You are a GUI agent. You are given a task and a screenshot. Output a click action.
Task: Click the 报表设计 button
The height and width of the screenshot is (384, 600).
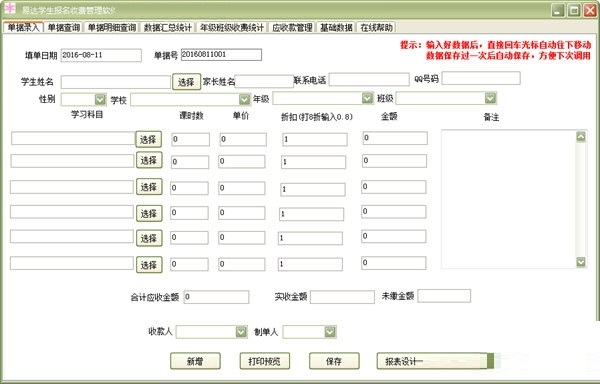(x=435, y=361)
